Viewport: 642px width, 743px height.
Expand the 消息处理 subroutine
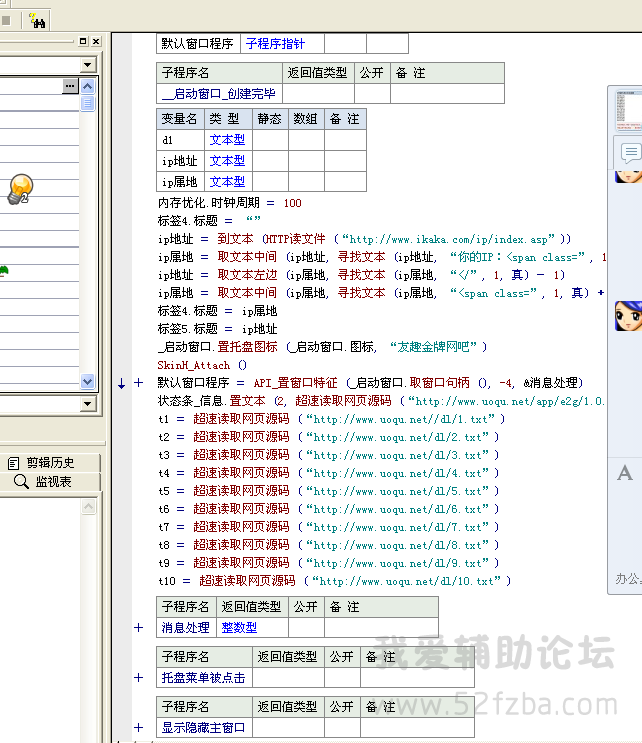[x=139, y=628]
